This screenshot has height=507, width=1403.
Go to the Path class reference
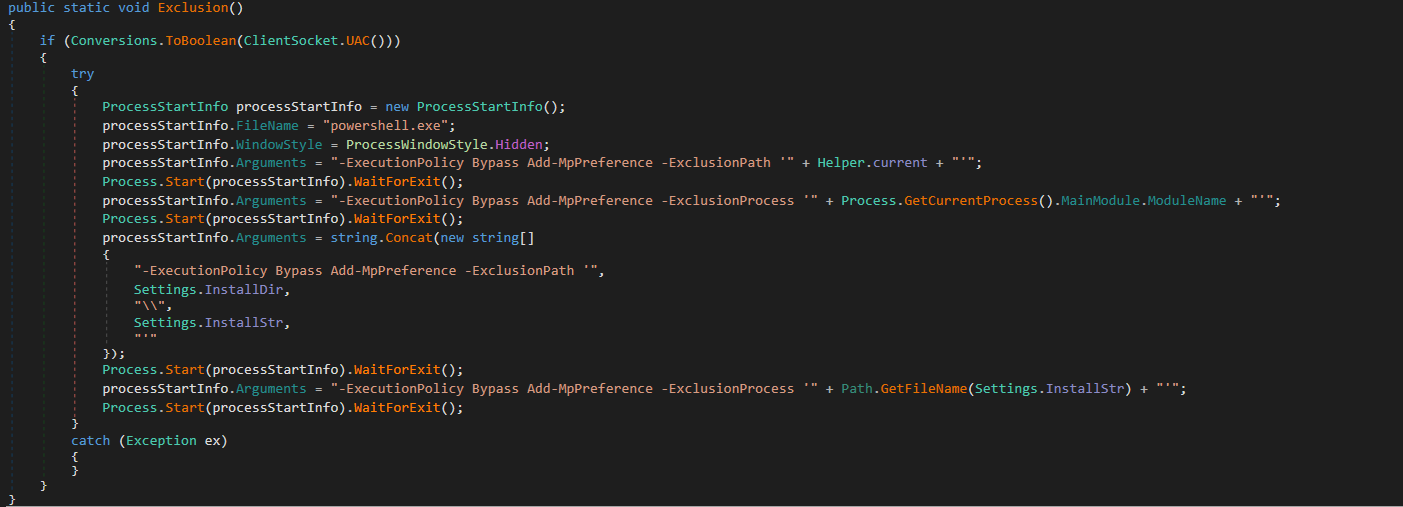pos(857,389)
